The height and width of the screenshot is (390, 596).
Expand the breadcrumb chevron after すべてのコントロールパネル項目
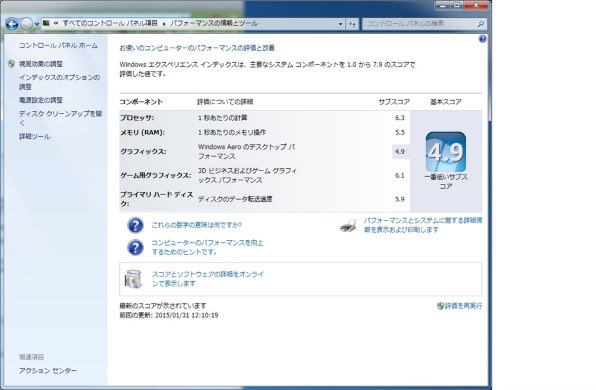tap(164, 24)
